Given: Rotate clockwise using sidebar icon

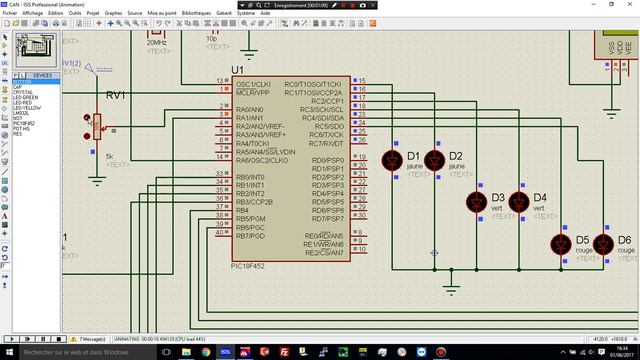Looking at the screenshot, I should click(x=5, y=249).
